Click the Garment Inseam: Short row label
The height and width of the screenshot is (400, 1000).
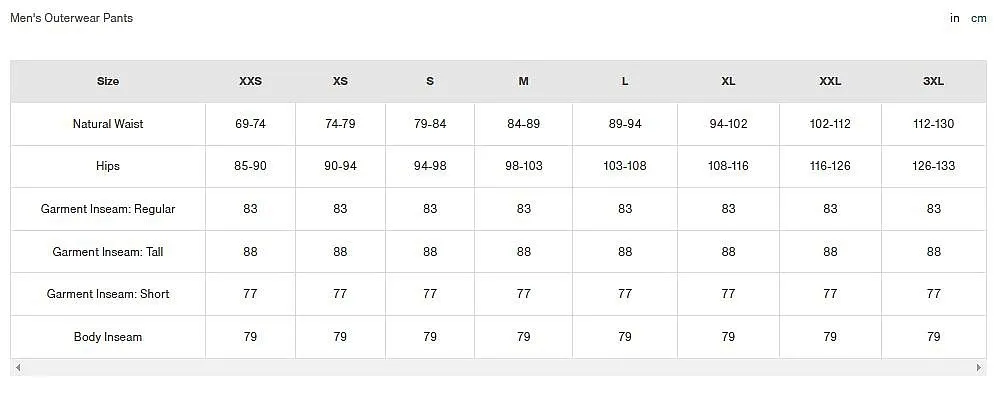[108, 294]
